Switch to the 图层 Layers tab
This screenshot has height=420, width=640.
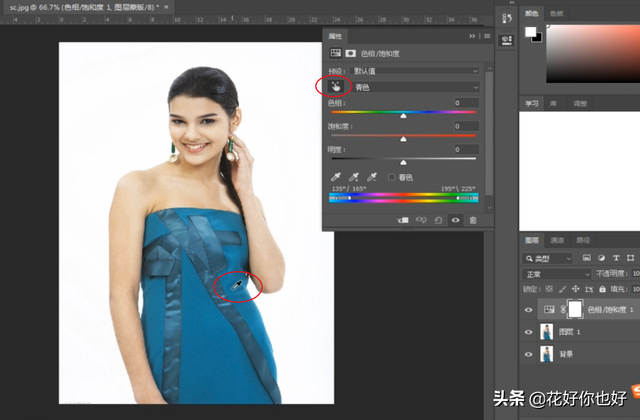click(531, 240)
